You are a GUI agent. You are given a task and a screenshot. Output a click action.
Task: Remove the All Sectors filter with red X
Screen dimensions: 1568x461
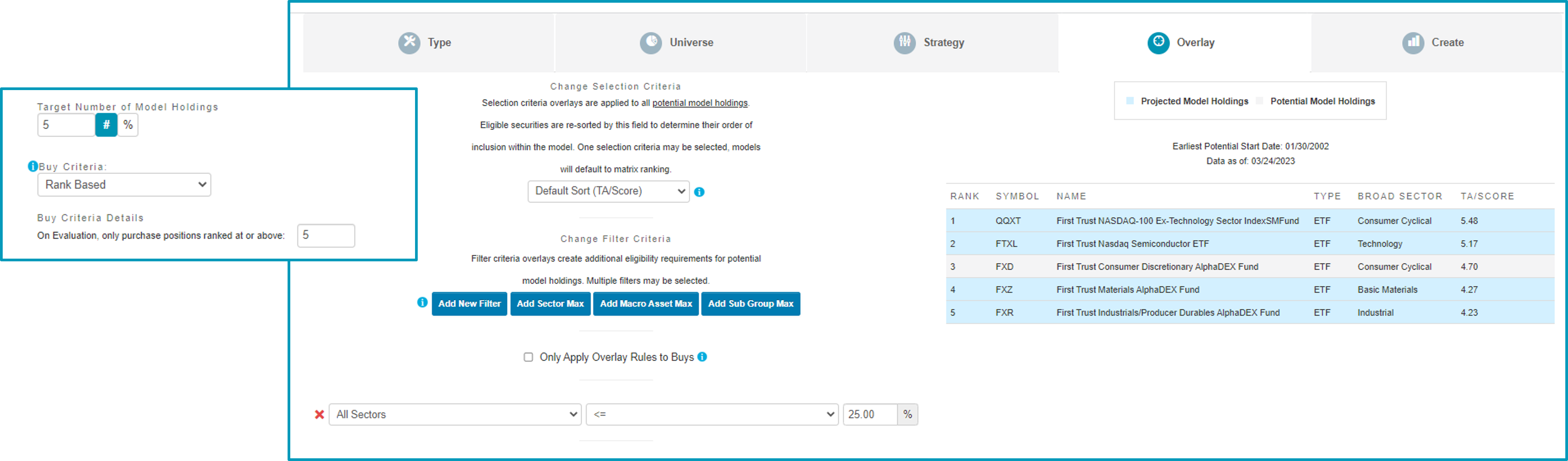(319, 415)
